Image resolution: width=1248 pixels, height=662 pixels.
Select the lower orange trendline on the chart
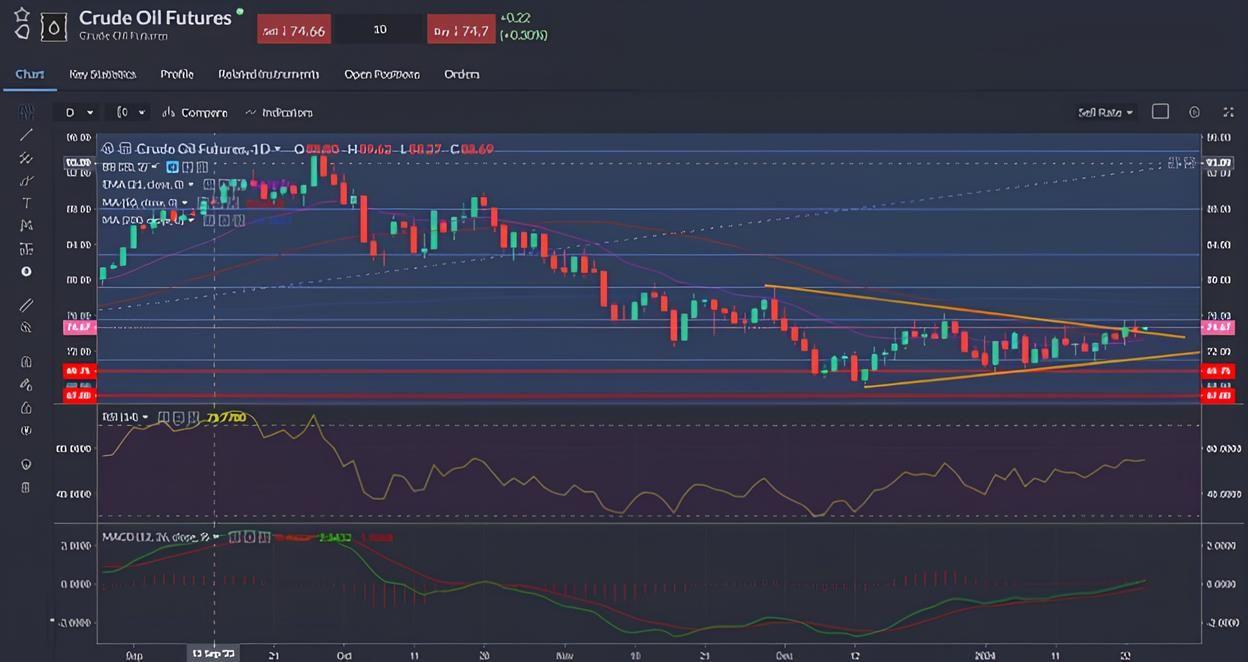(1032, 369)
